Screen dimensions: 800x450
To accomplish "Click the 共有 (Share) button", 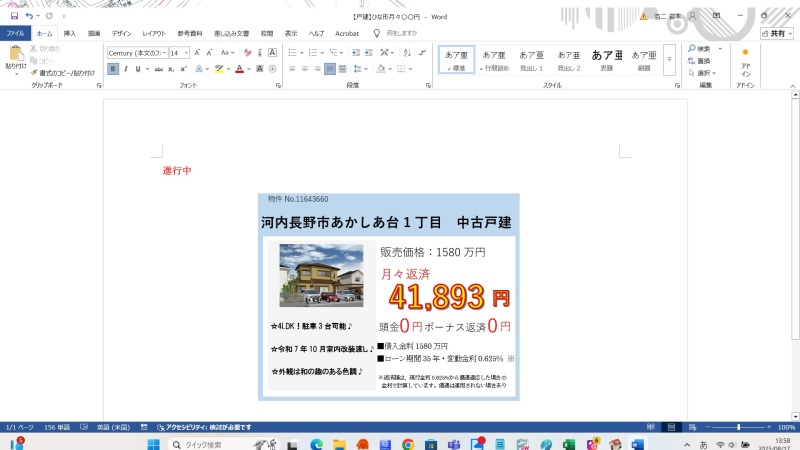I will pos(776,33).
